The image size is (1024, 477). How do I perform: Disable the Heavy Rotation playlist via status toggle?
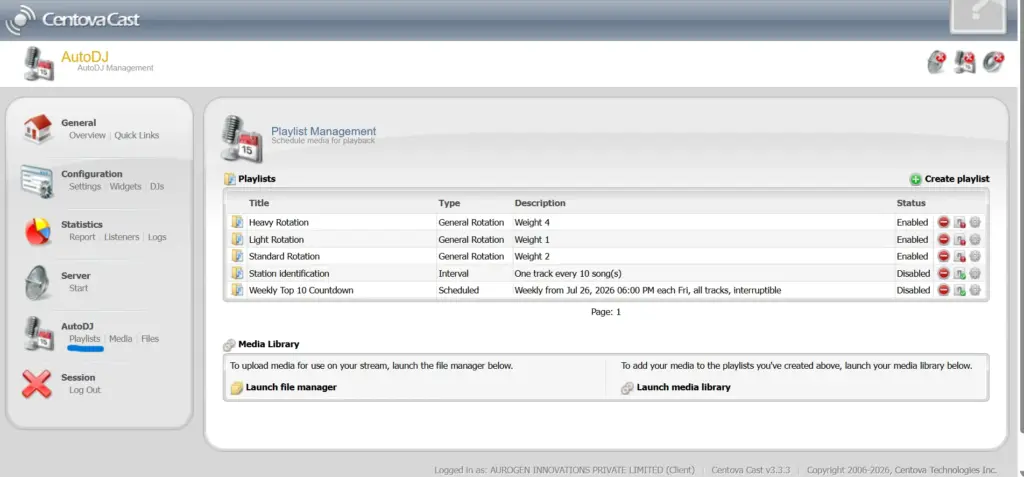pyautogui.click(x=959, y=223)
